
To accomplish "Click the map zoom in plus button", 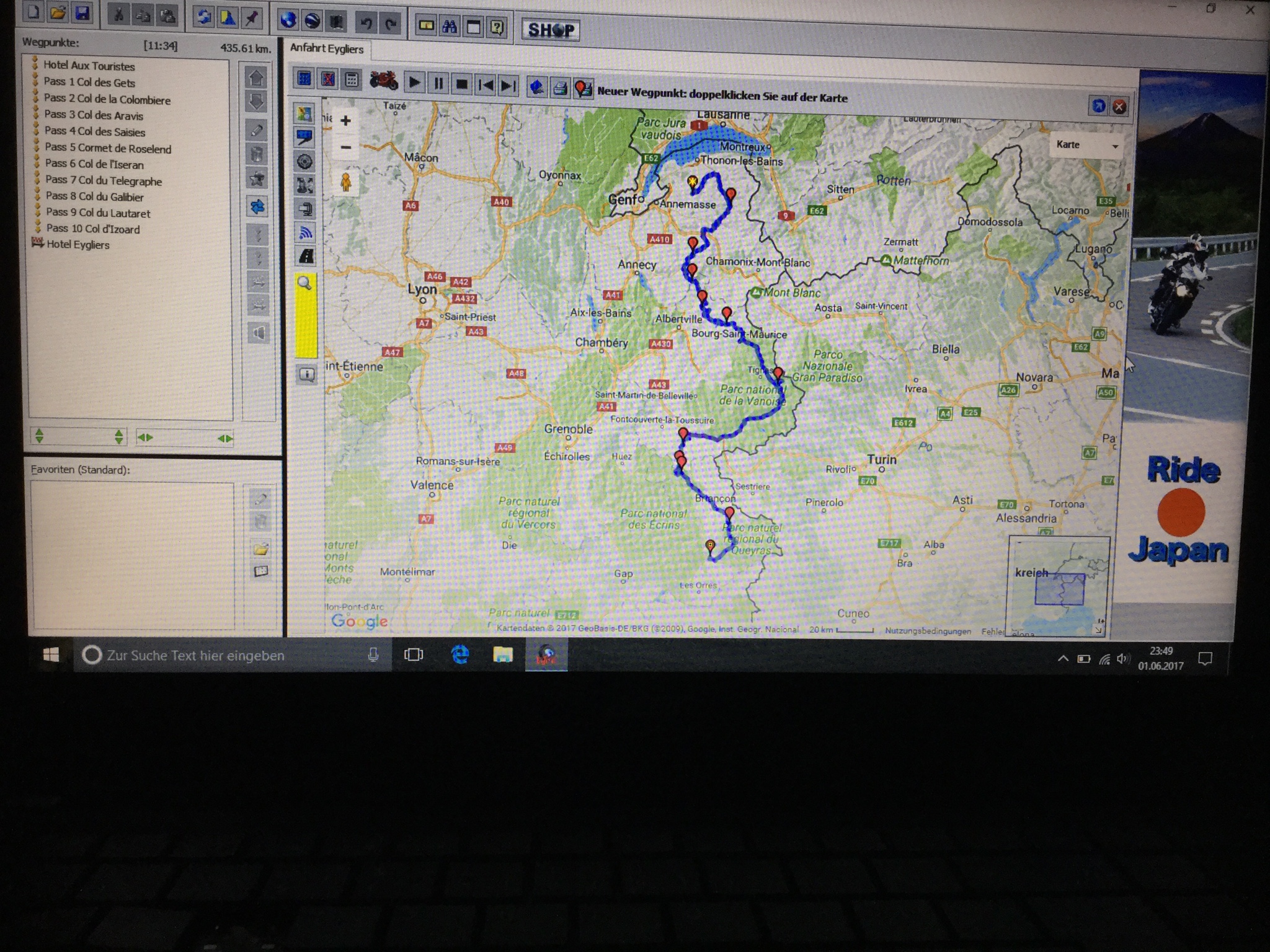I will click(x=346, y=121).
